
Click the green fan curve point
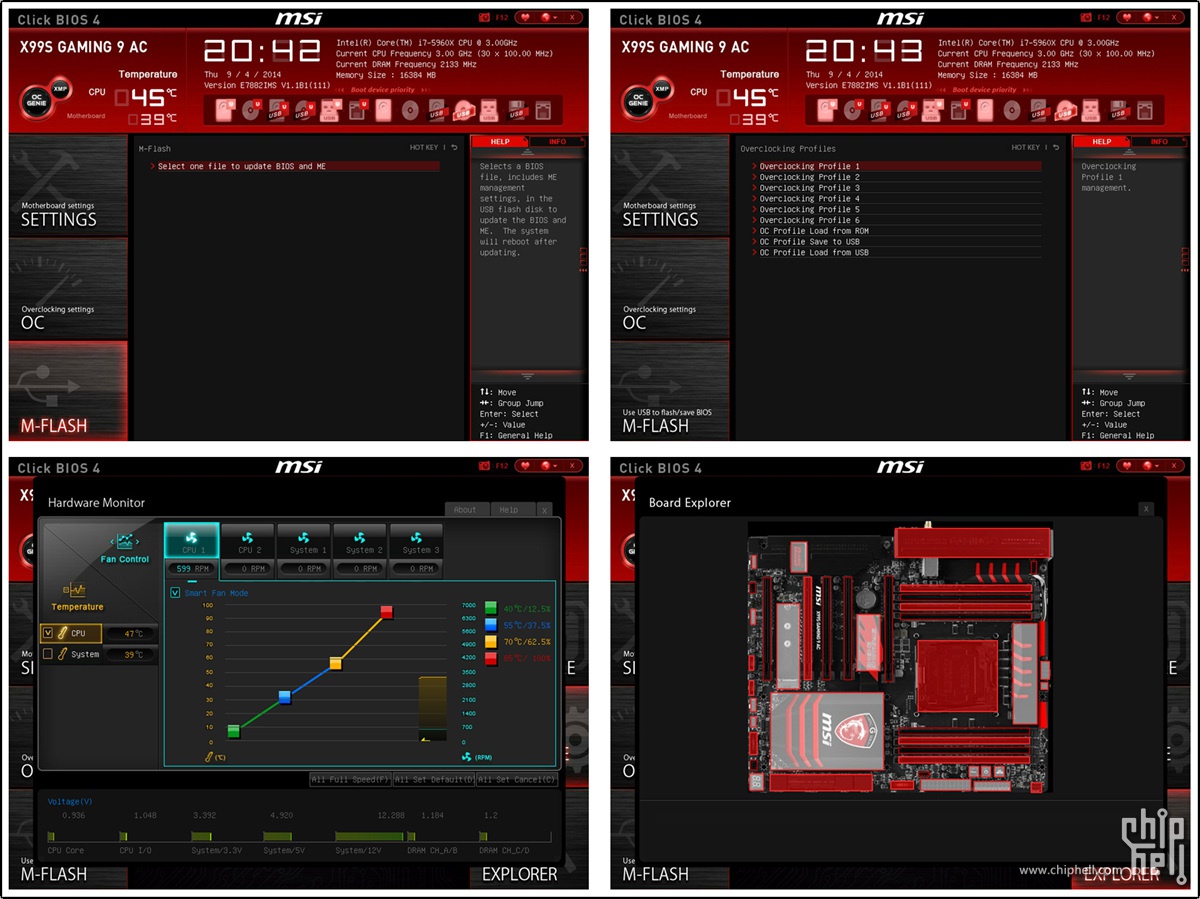coord(234,731)
